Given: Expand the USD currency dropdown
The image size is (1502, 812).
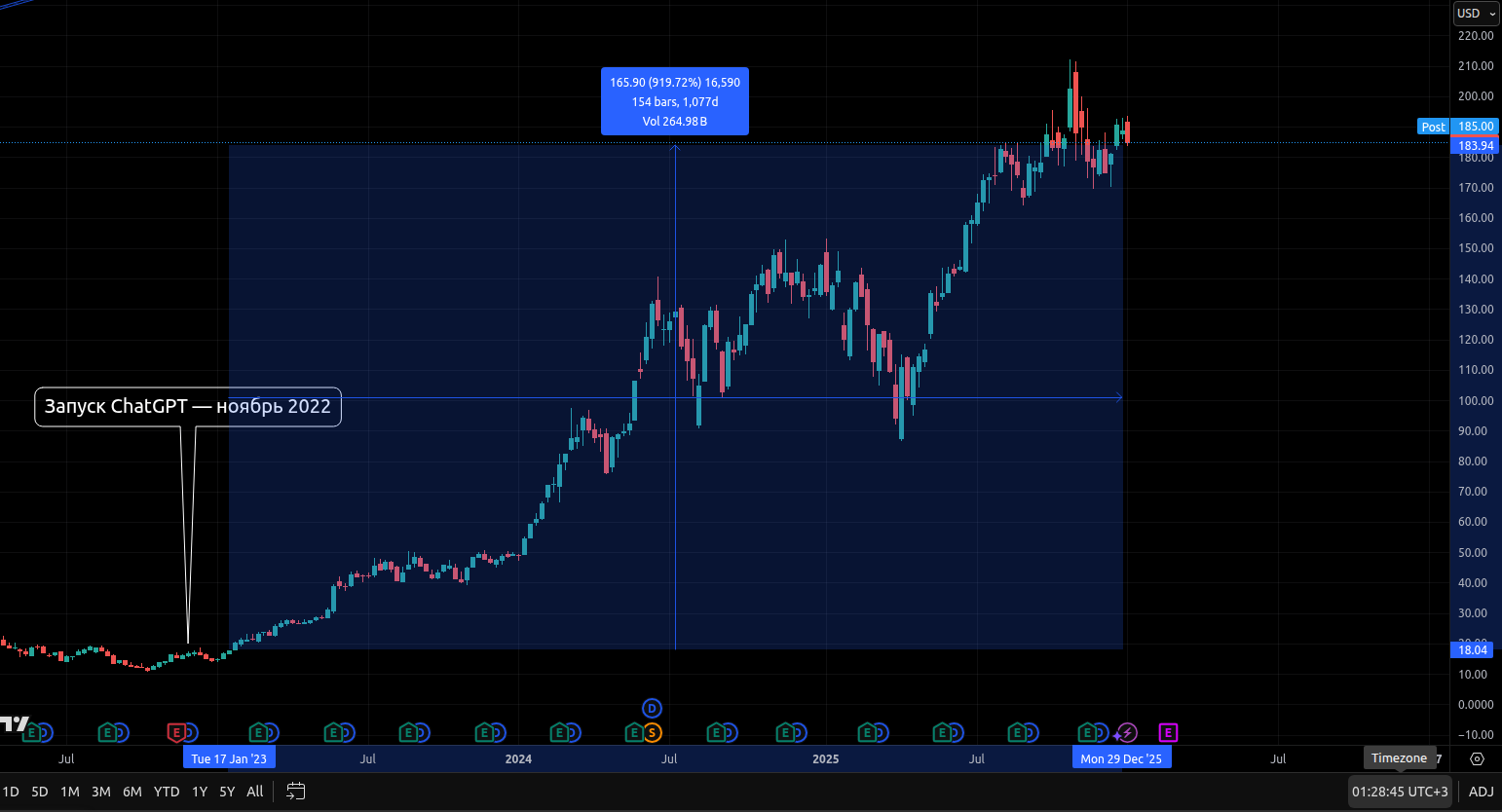Looking at the screenshot, I should tap(1476, 14).
